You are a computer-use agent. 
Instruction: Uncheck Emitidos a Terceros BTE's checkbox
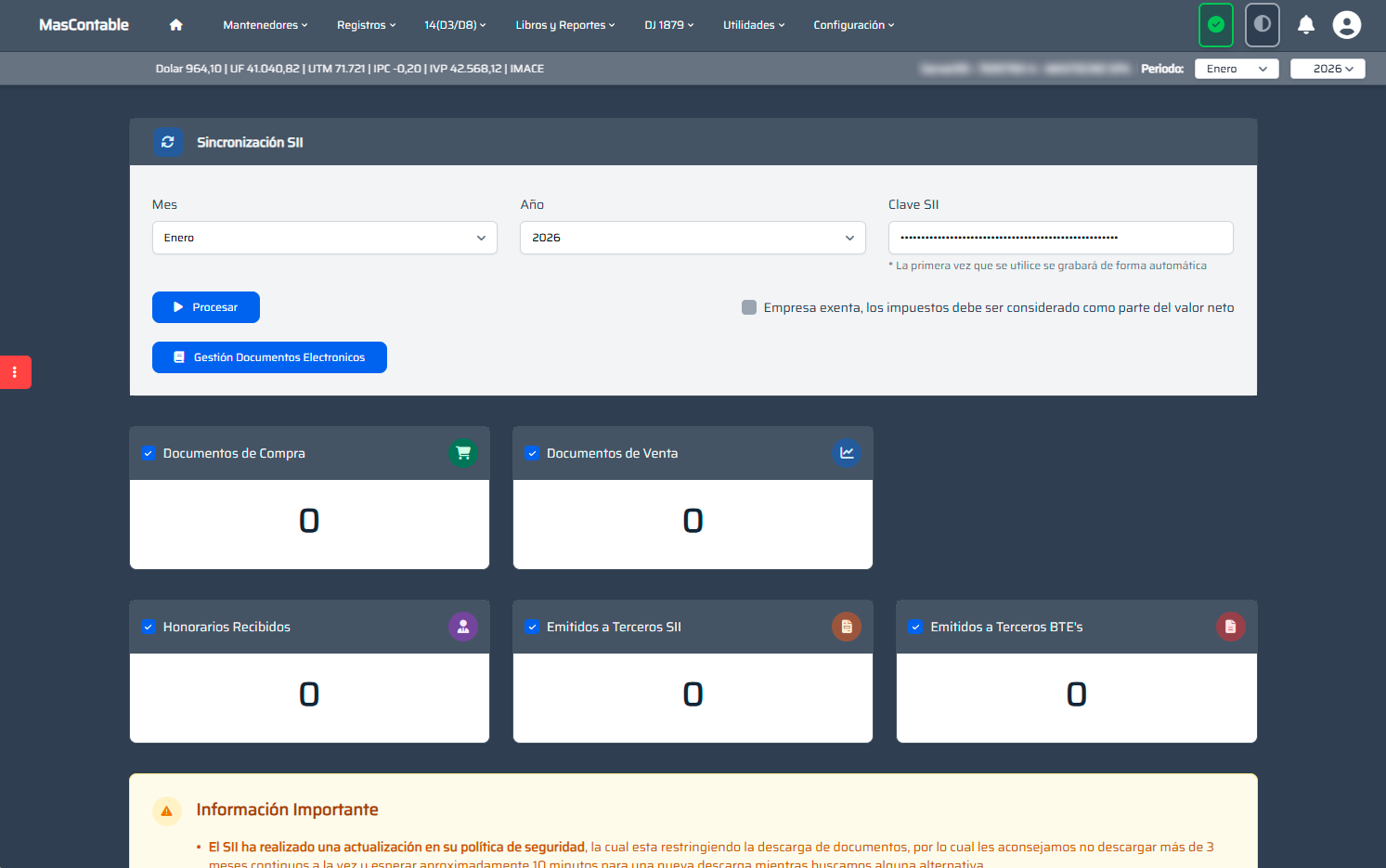pos(915,627)
